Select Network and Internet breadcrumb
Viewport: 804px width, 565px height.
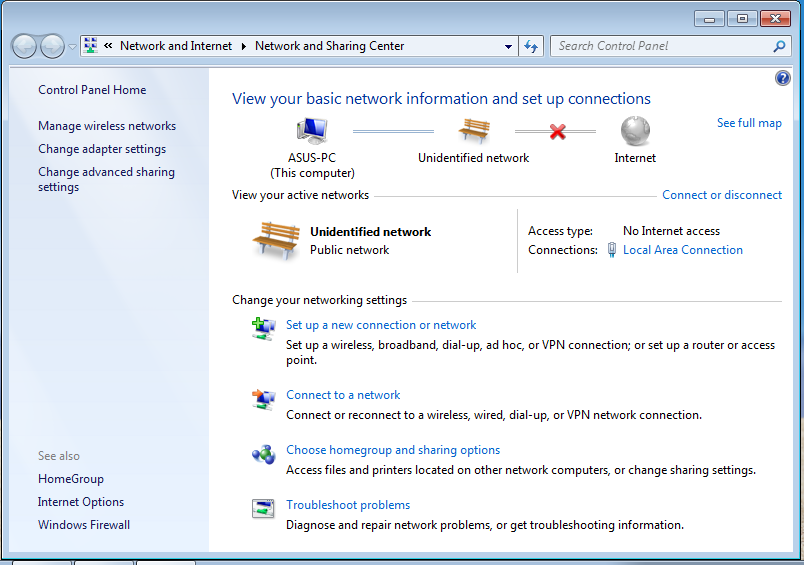tap(176, 46)
